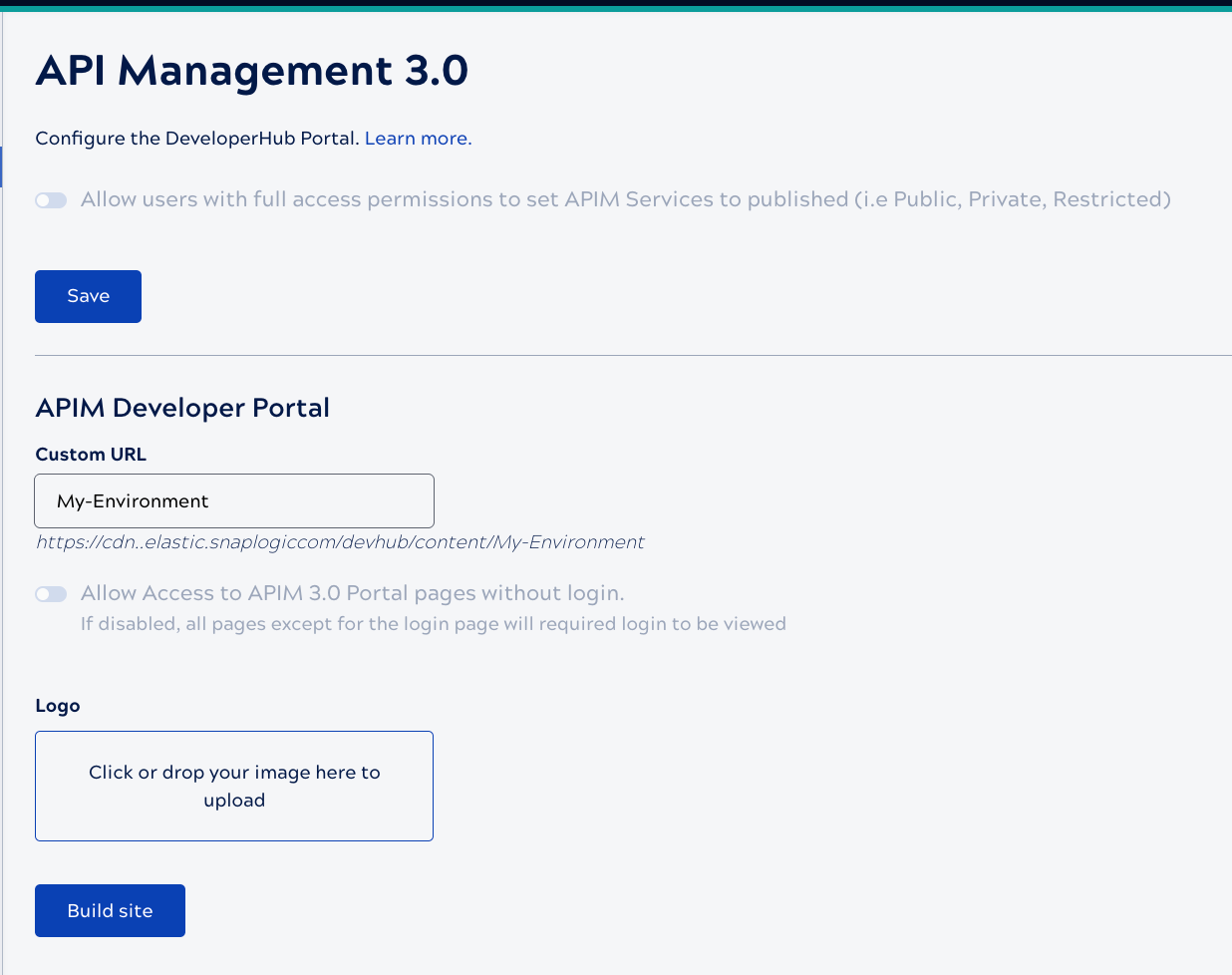Click the active page indicator on left sidebar
The height and width of the screenshot is (975, 1232).
(3, 167)
